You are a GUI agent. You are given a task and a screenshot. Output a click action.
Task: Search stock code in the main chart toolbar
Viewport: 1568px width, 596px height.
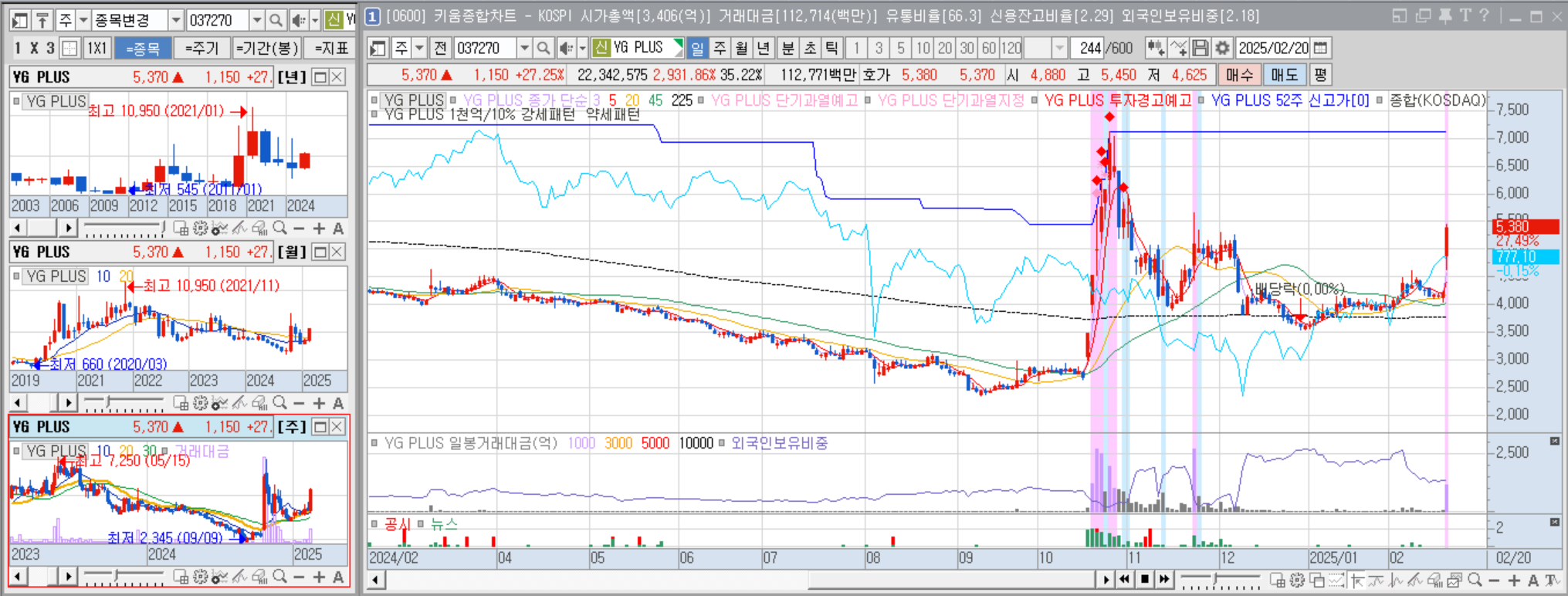coord(544,48)
